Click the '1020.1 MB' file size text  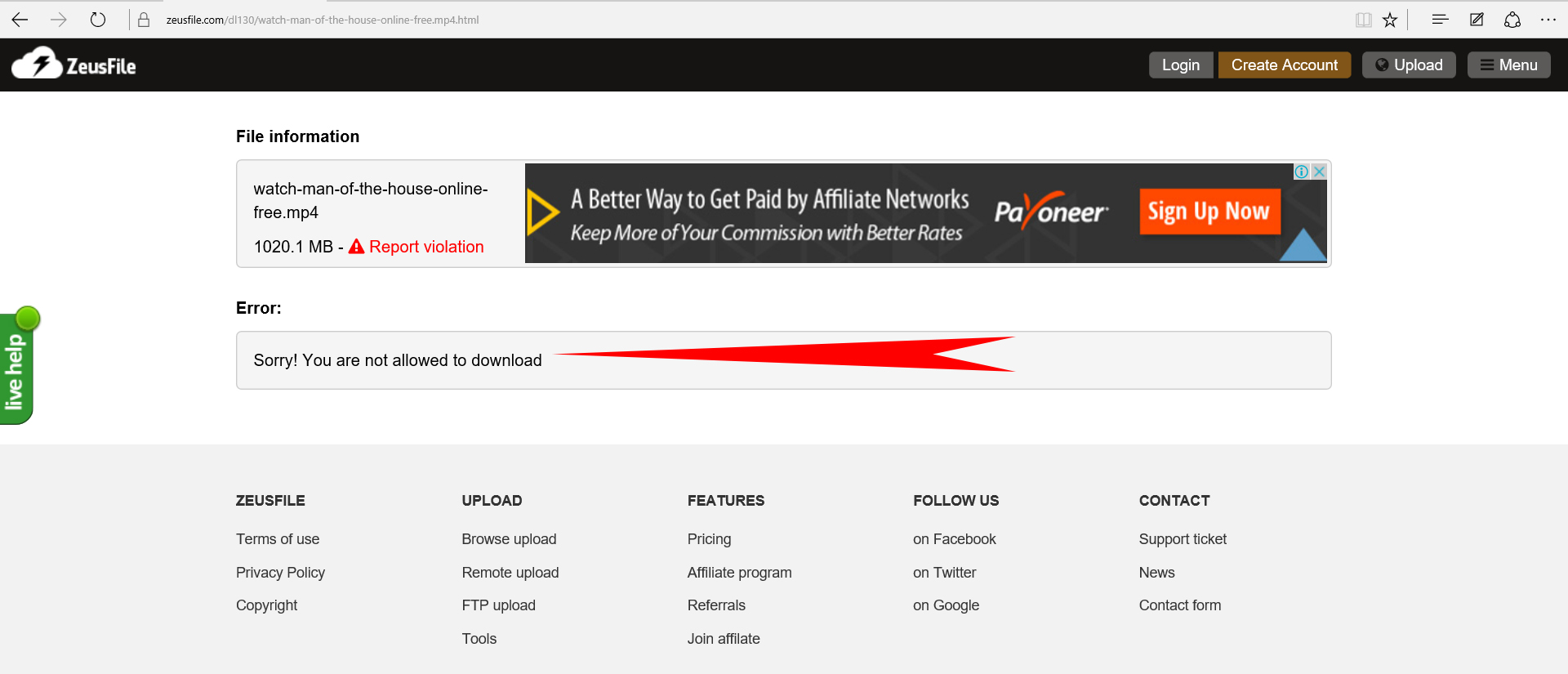(x=293, y=247)
